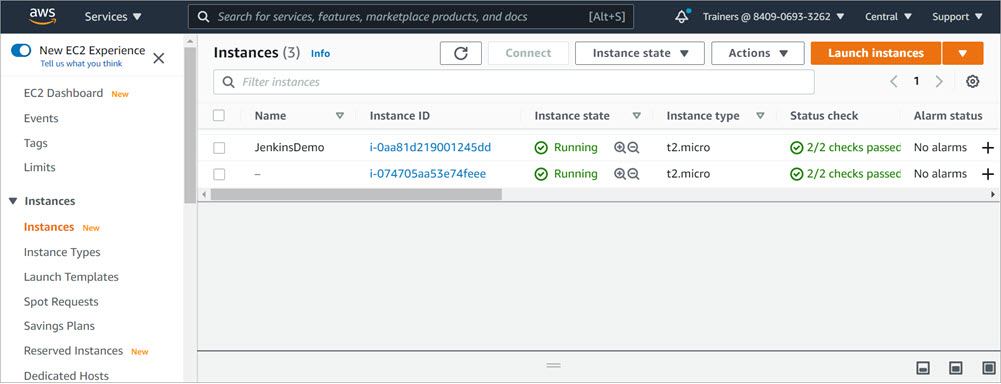
Task: Sort by Name column arrow
Action: 340,116
